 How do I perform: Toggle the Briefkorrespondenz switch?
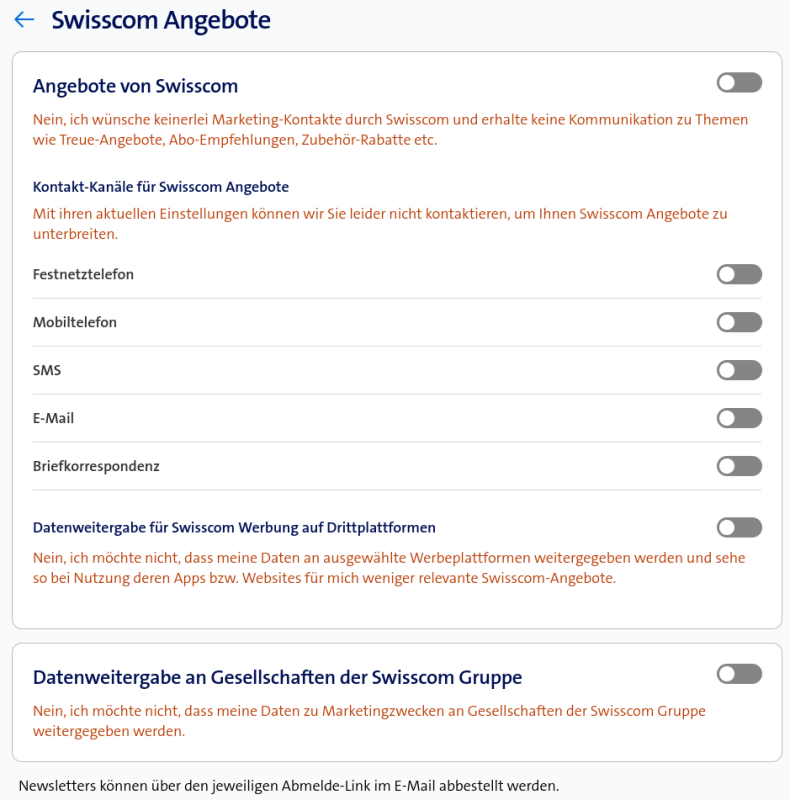coord(739,466)
